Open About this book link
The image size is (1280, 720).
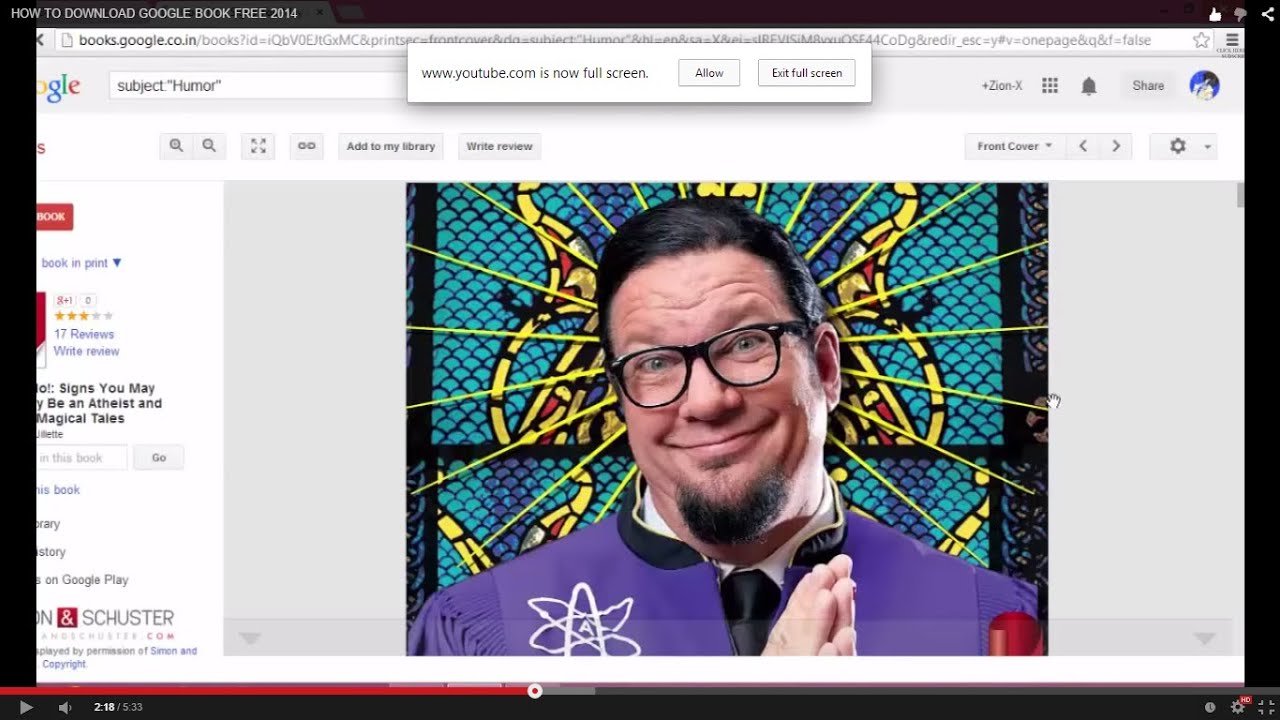pos(58,490)
